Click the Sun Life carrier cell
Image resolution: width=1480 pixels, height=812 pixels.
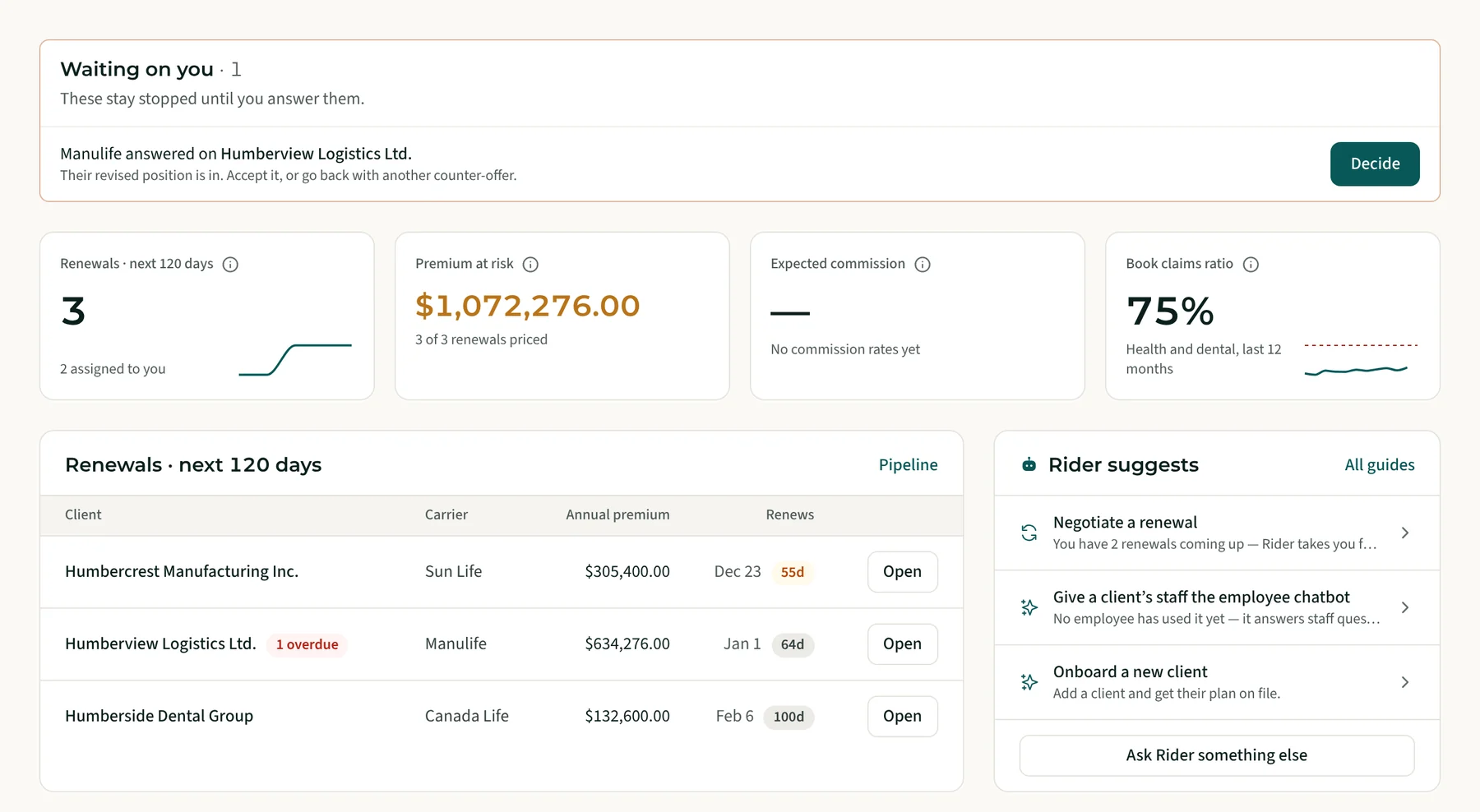point(454,572)
